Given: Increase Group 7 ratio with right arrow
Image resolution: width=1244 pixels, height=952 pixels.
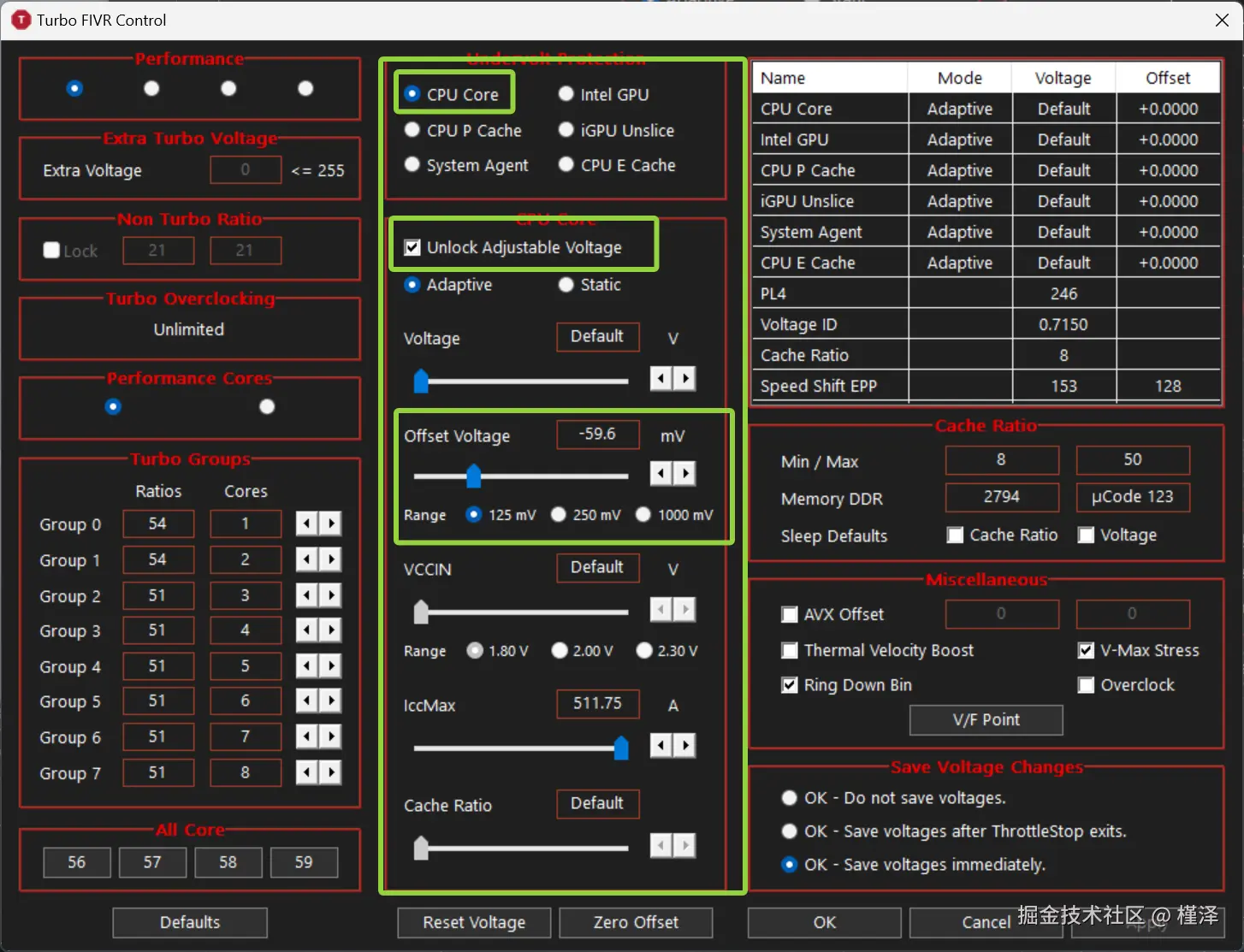Looking at the screenshot, I should [x=330, y=773].
